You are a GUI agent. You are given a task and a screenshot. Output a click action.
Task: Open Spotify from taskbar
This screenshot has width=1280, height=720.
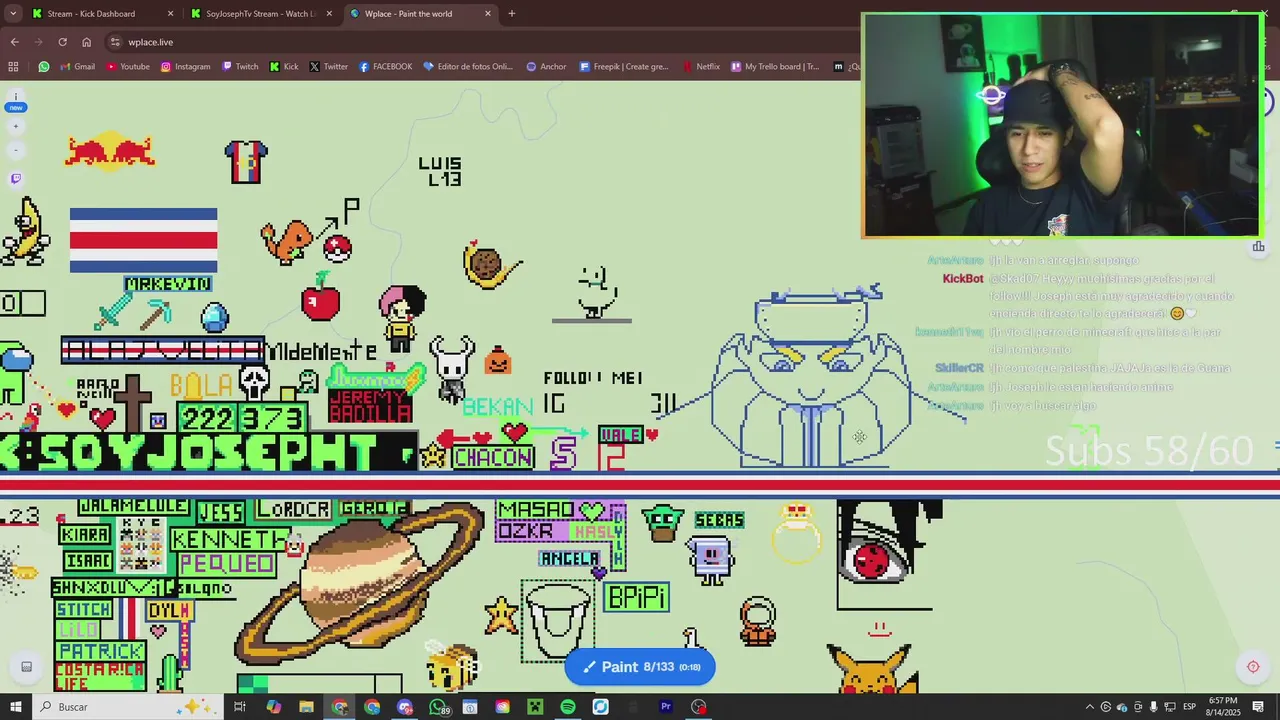(x=568, y=707)
